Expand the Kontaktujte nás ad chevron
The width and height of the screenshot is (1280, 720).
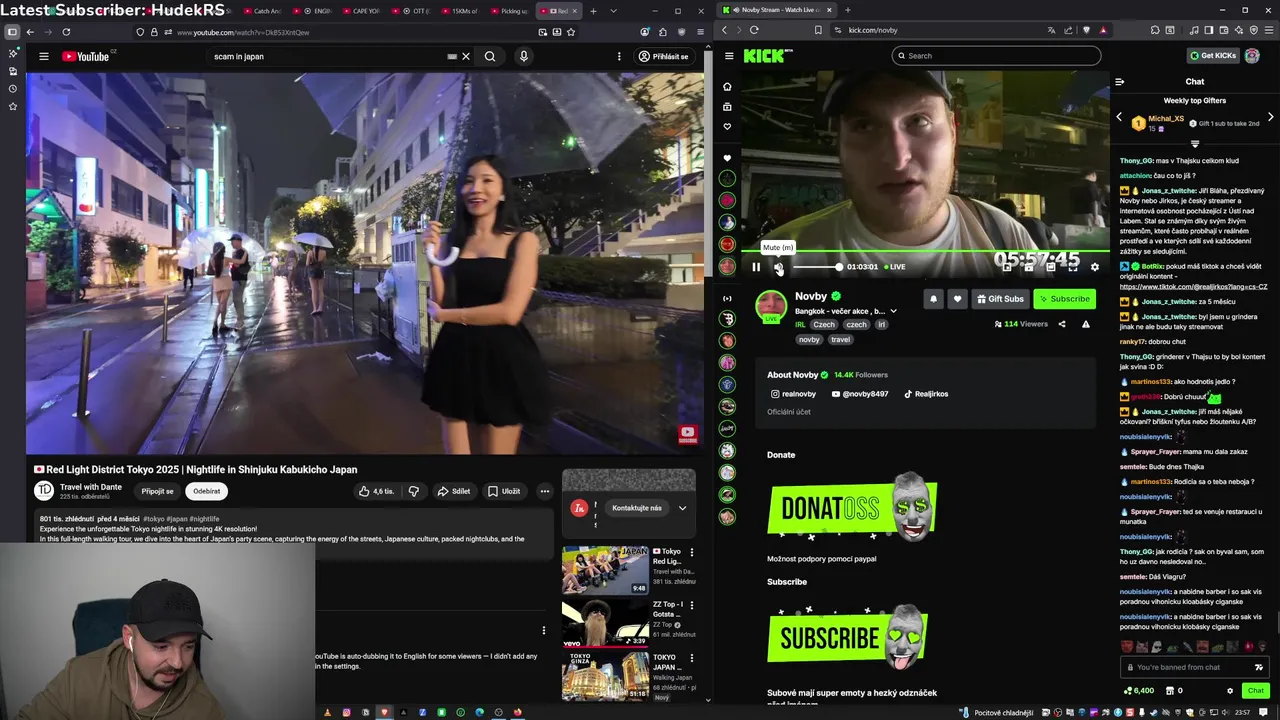(682, 508)
